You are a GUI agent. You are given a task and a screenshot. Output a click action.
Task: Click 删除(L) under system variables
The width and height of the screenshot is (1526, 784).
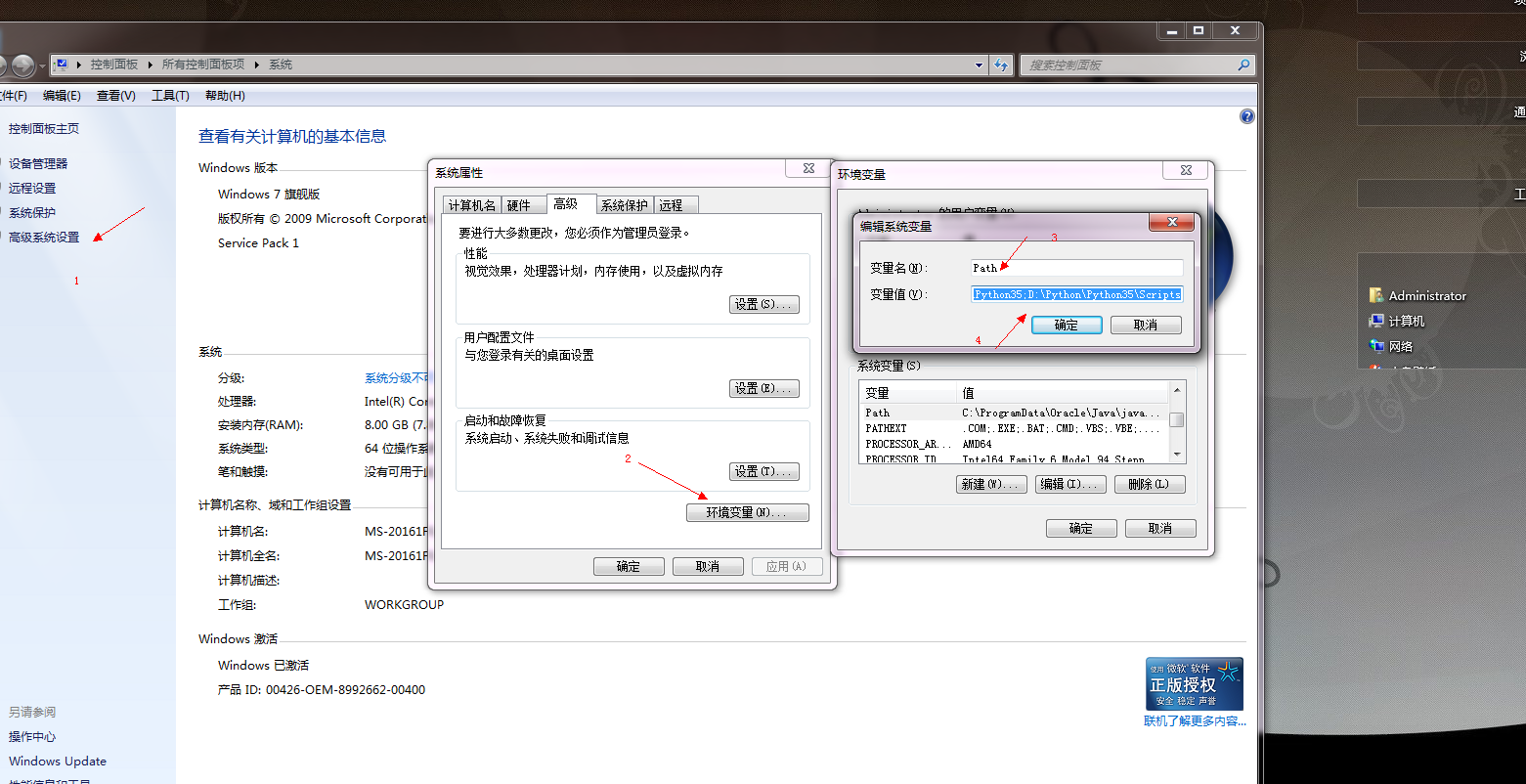(x=1150, y=484)
